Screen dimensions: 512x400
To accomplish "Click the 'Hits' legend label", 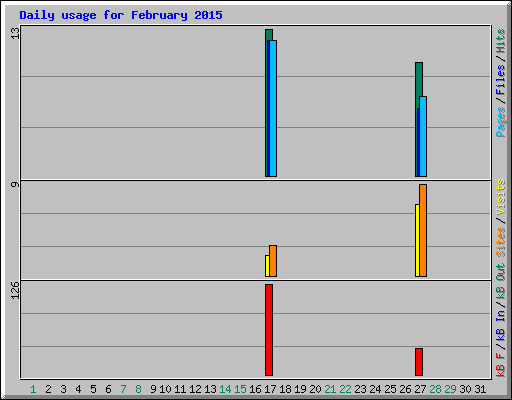I will [501, 41].
